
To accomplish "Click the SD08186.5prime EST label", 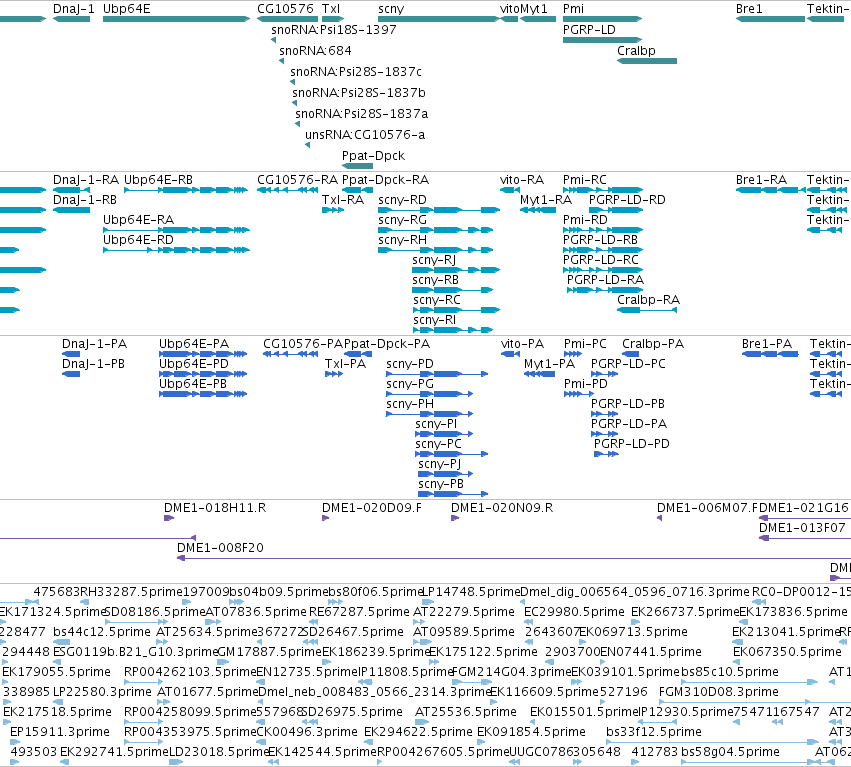I will 155,612.
